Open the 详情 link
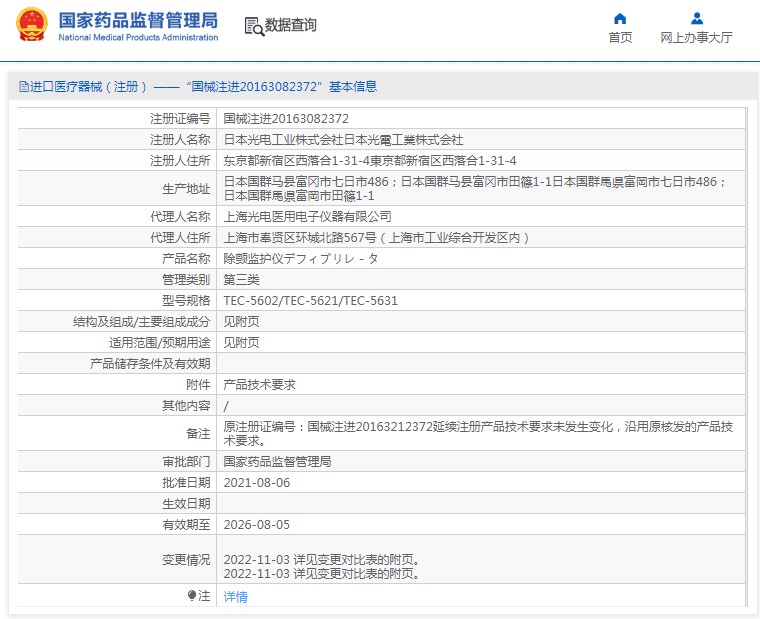Viewport: 760px width, 619px height. [236, 596]
